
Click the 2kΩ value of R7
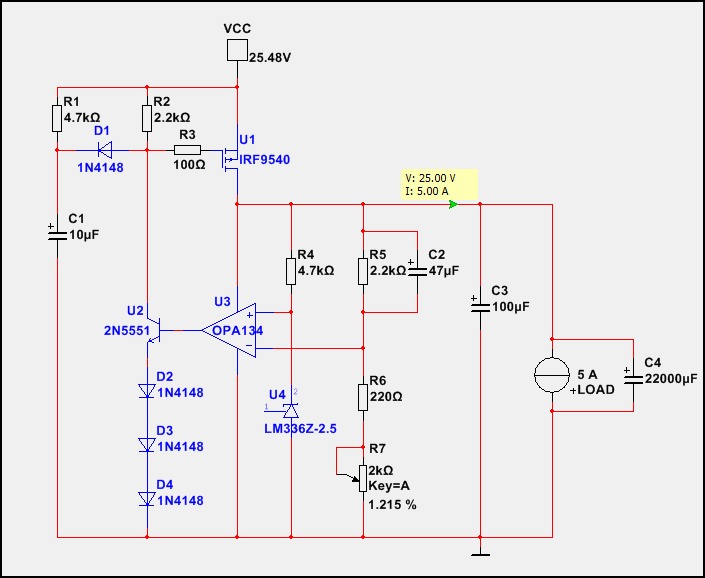(381, 471)
